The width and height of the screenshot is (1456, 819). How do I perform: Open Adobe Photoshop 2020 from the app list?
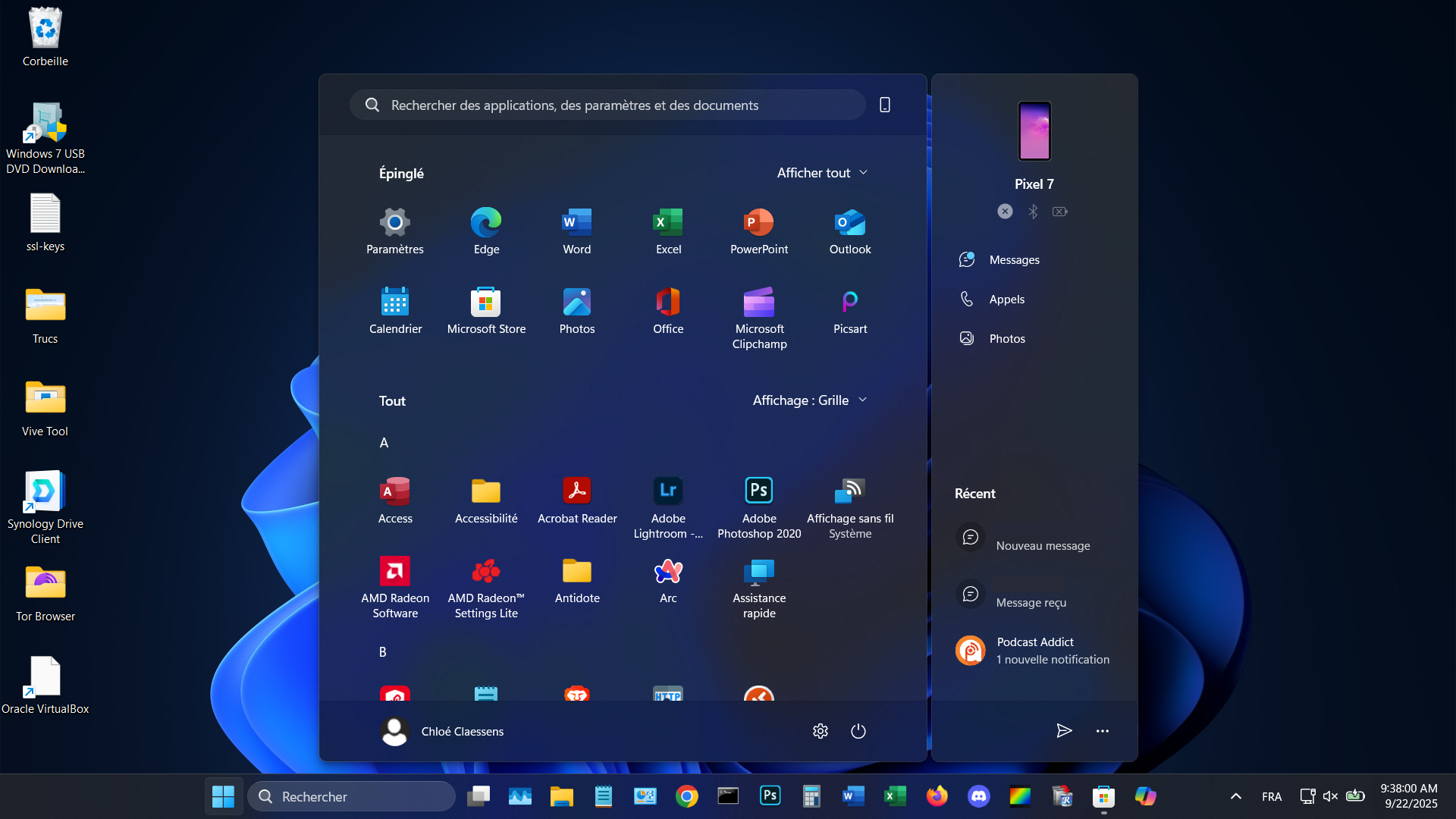click(x=758, y=500)
